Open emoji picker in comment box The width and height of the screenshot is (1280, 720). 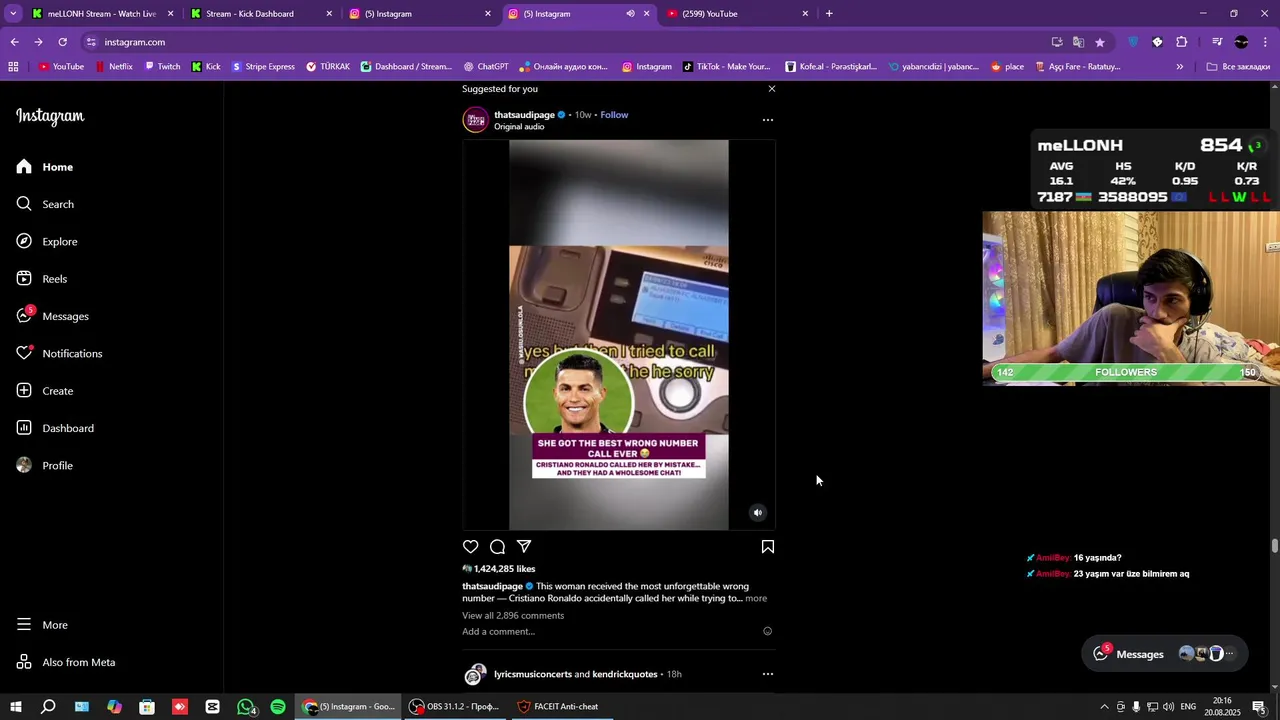point(768,631)
